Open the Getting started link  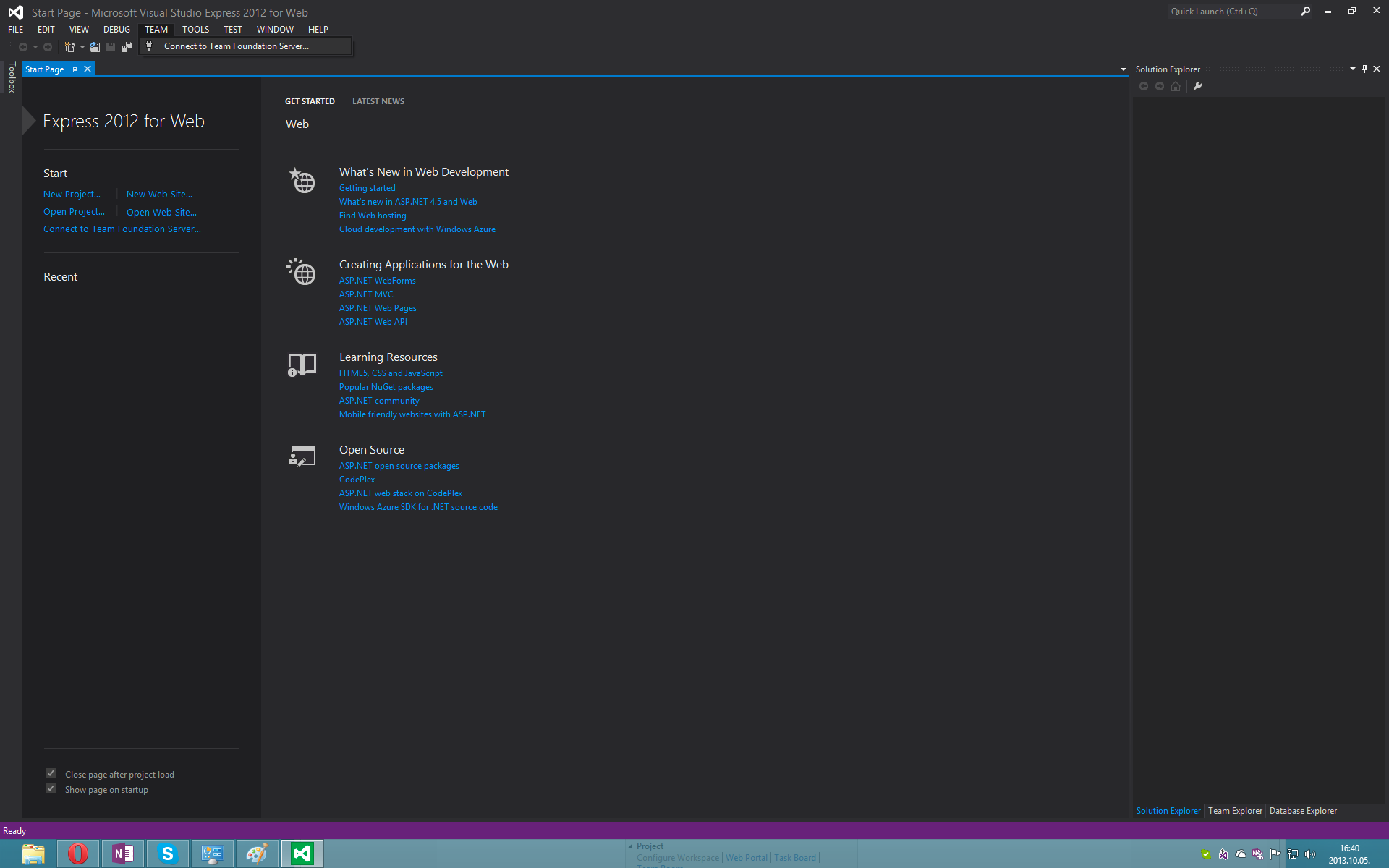368,188
